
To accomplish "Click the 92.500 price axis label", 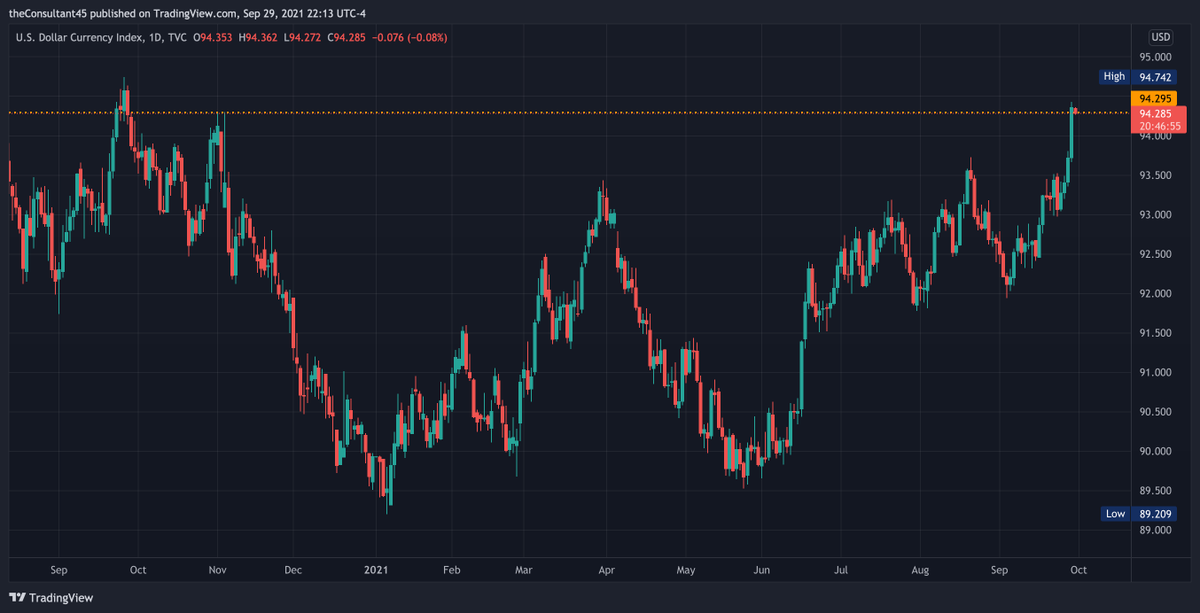I will [x=1155, y=254].
